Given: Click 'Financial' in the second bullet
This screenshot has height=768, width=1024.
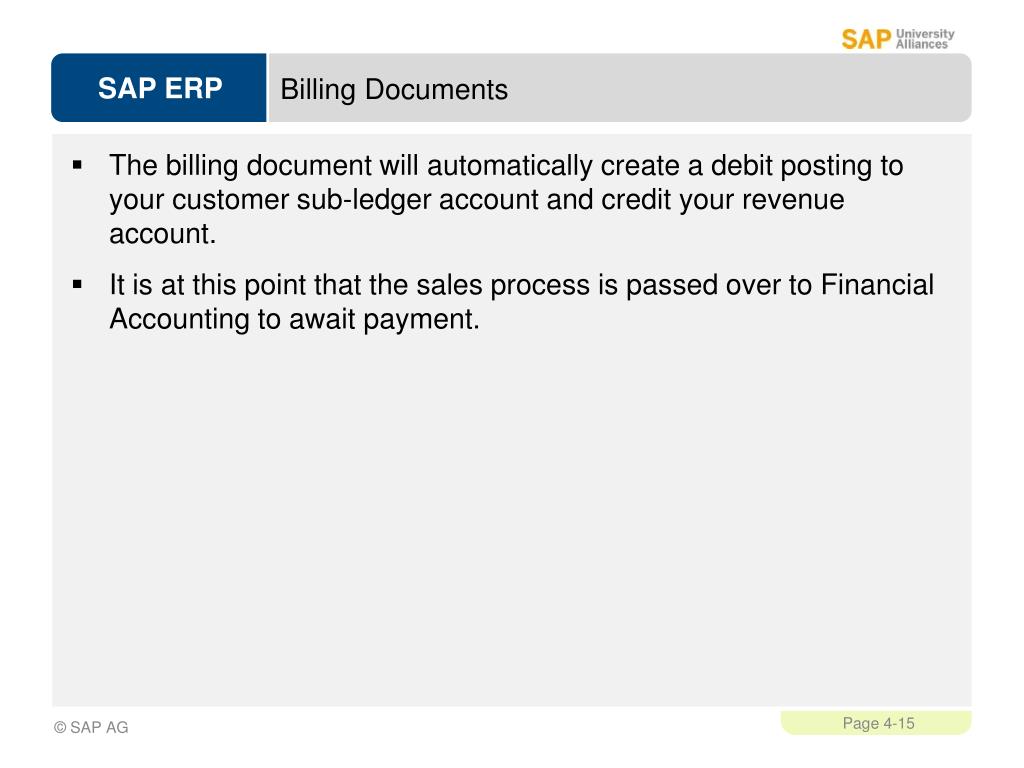Looking at the screenshot, I should pos(877,285).
